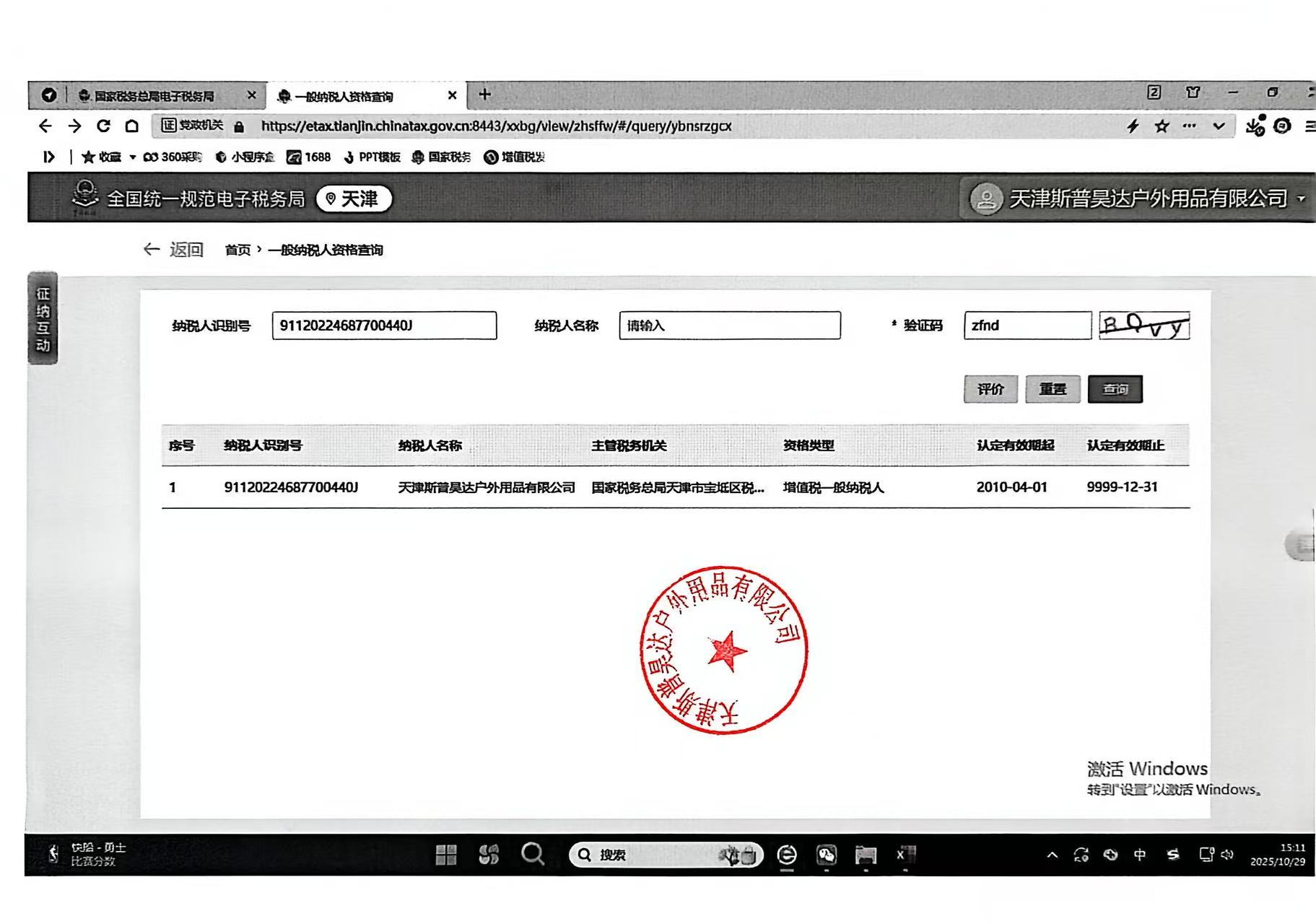Viewport: 1316px width, 924px height.
Task: Click the bookmark star icon in address bar
Action: pyautogui.click(x=1162, y=126)
